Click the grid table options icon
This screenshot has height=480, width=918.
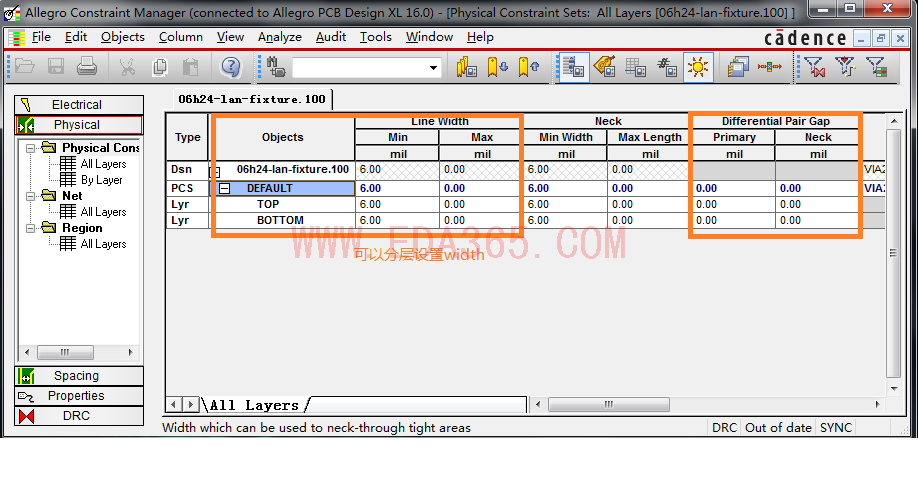coord(635,67)
